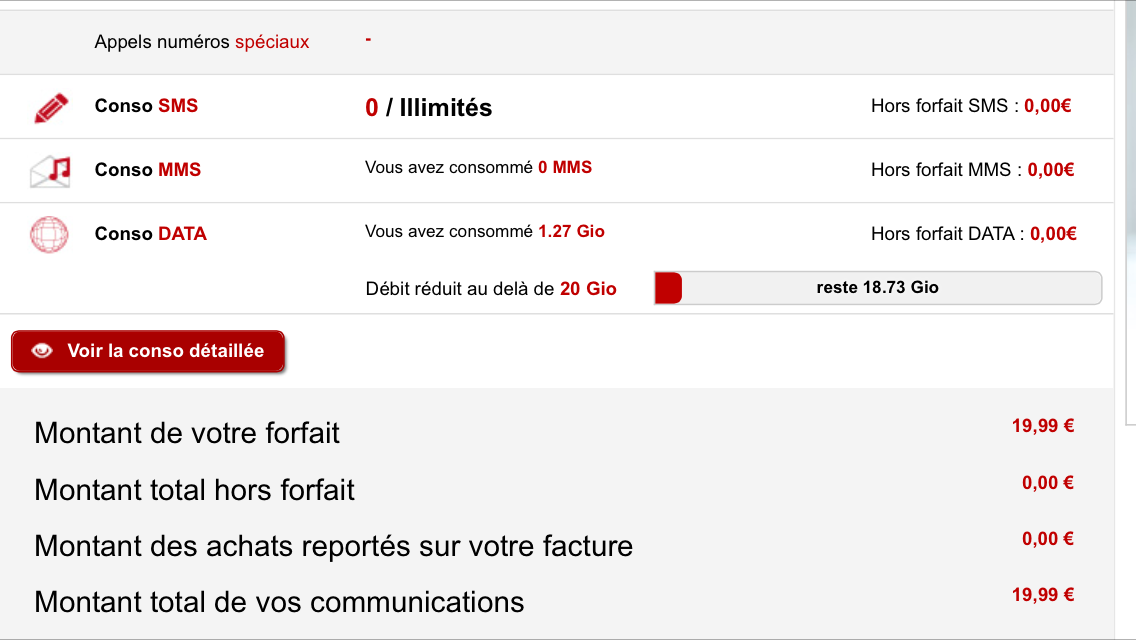Click the Montant total de vos communications price
The height and width of the screenshot is (640, 1136).
click(1043, 595)
